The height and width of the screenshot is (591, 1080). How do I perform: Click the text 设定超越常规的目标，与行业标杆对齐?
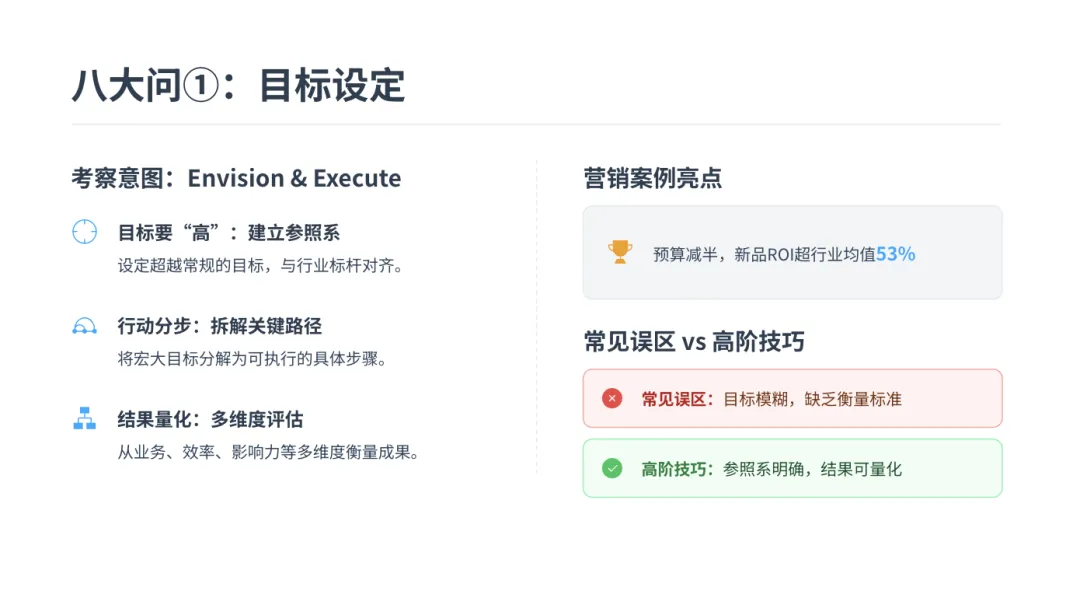pos(260,266)
